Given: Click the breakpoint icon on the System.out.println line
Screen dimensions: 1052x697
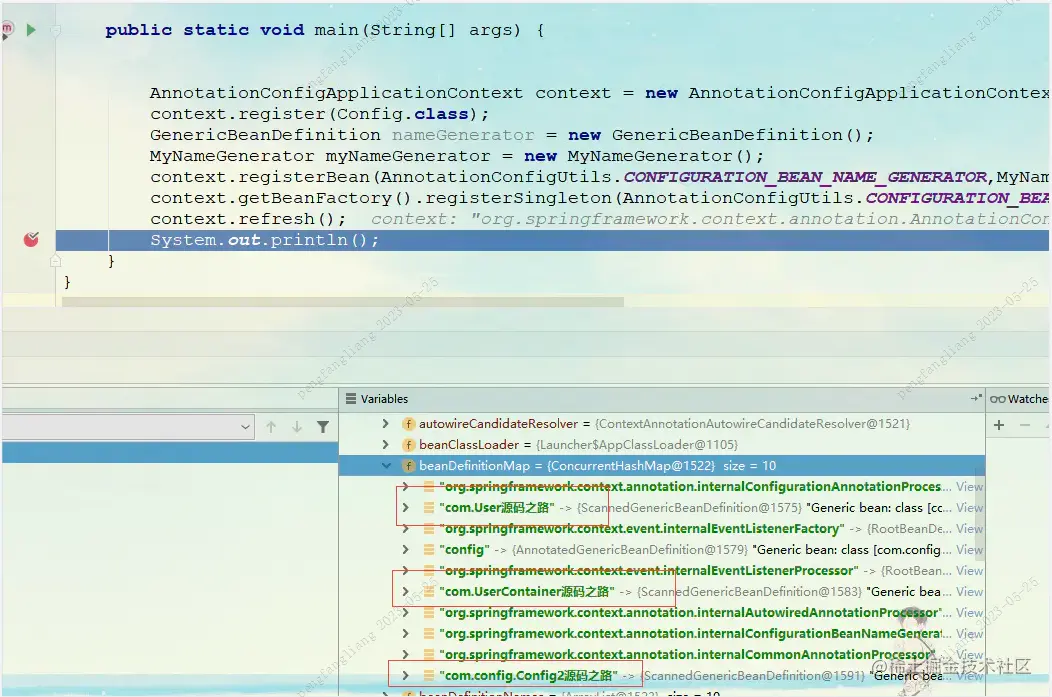Looking at the screenshot, I should [31, 239].
